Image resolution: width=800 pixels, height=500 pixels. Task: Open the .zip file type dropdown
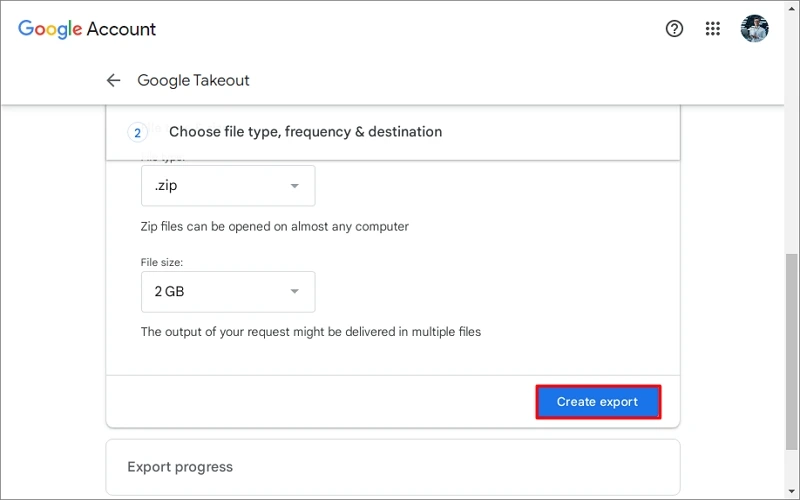click(228, 186)
